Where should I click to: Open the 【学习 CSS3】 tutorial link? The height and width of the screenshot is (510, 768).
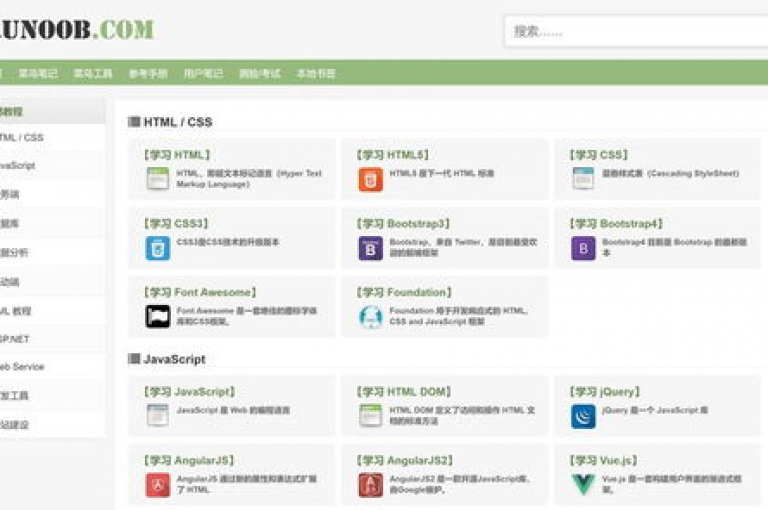click(176, 223)
